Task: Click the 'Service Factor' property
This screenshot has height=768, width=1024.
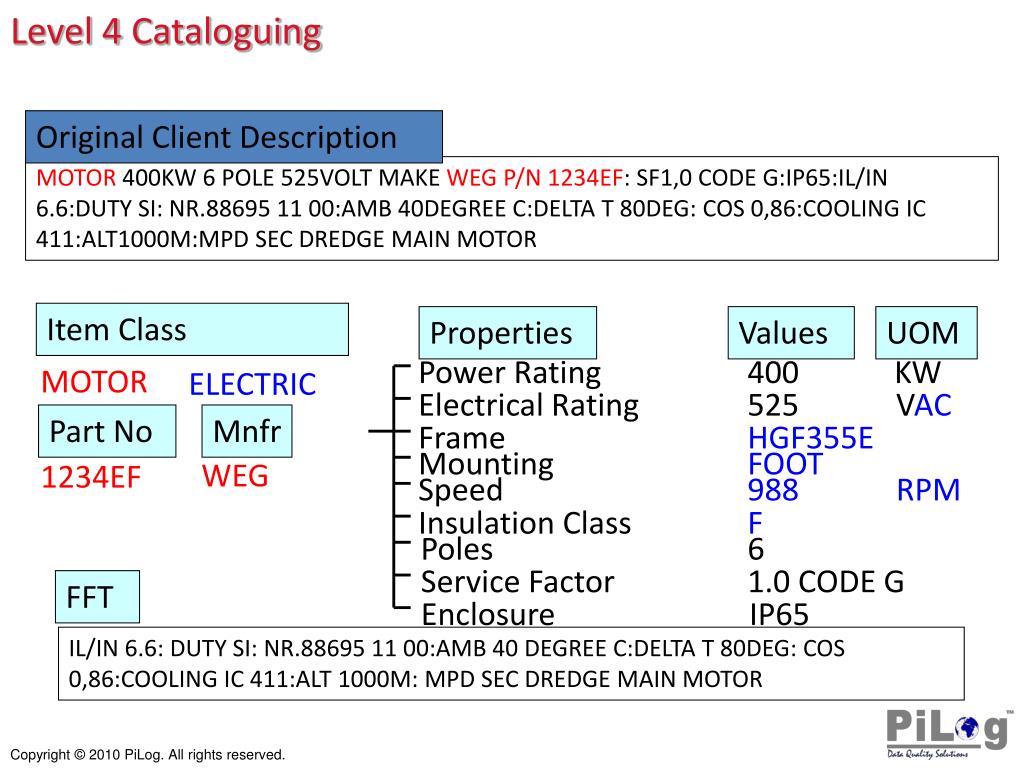Action: (518, 582)
